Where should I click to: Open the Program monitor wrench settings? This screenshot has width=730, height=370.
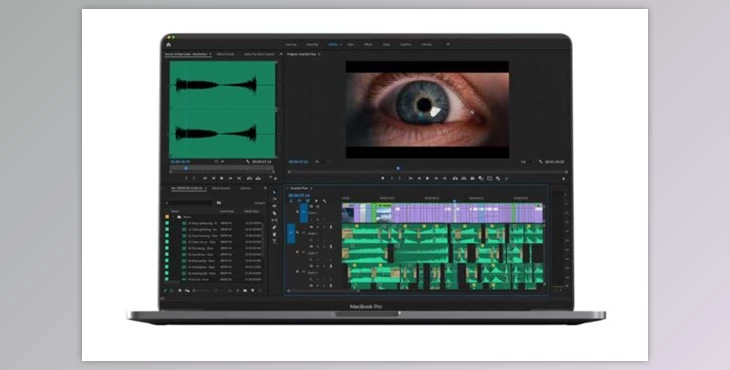click(x=541, y=162)
